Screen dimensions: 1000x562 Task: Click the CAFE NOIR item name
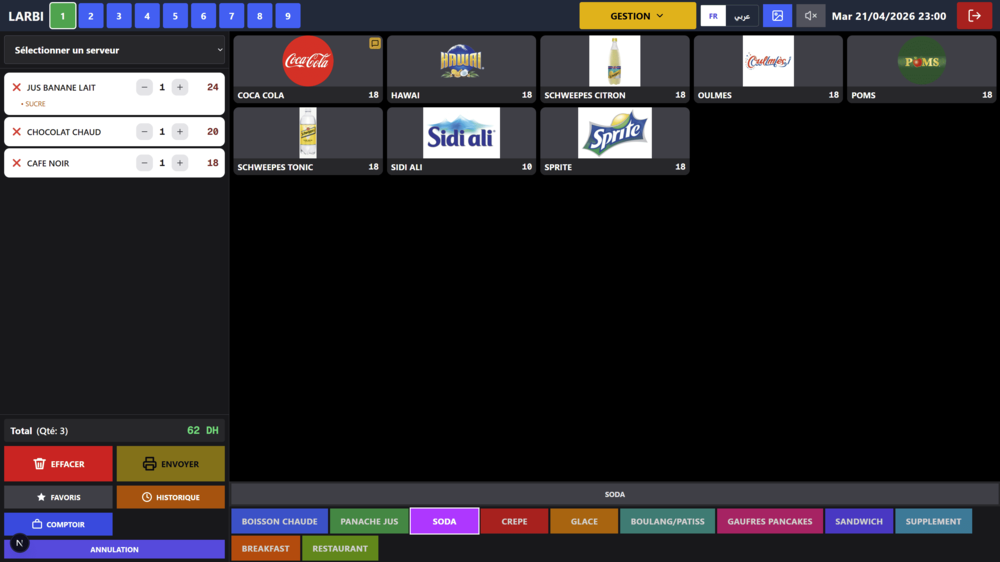pos(48,163)
